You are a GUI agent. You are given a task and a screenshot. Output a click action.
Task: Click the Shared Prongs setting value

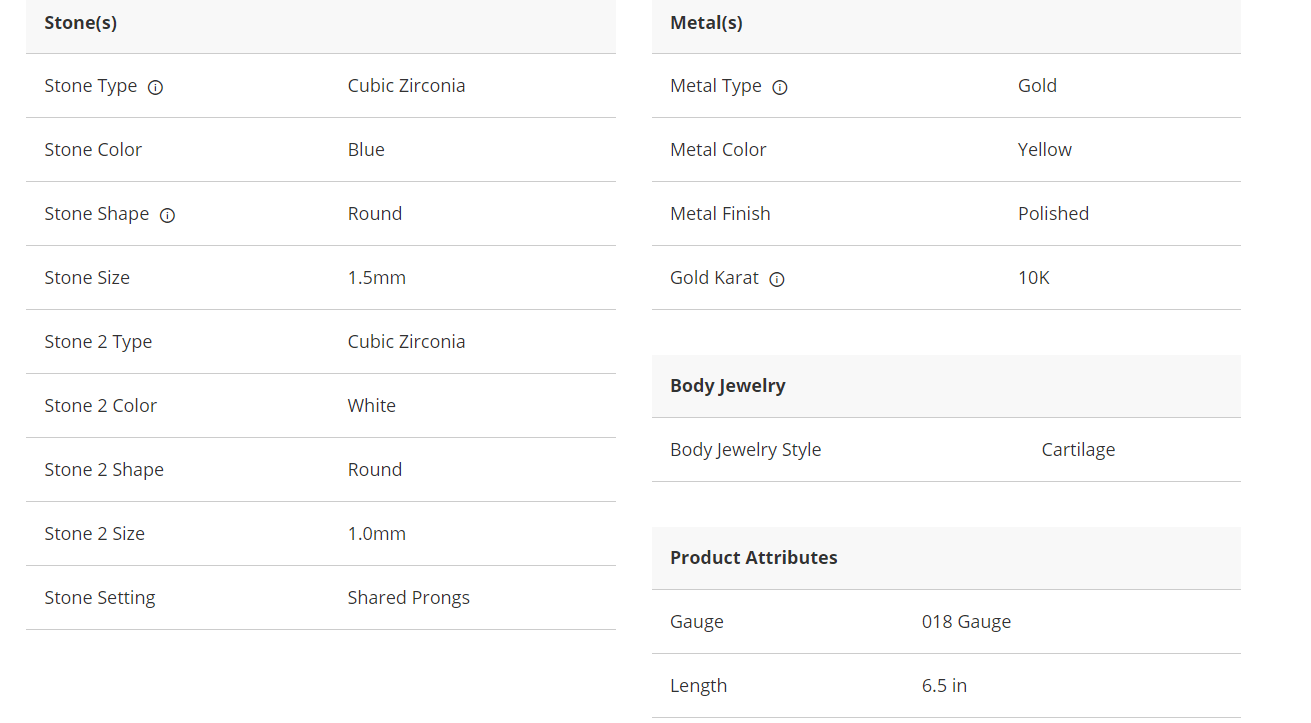tap(408, 598)
